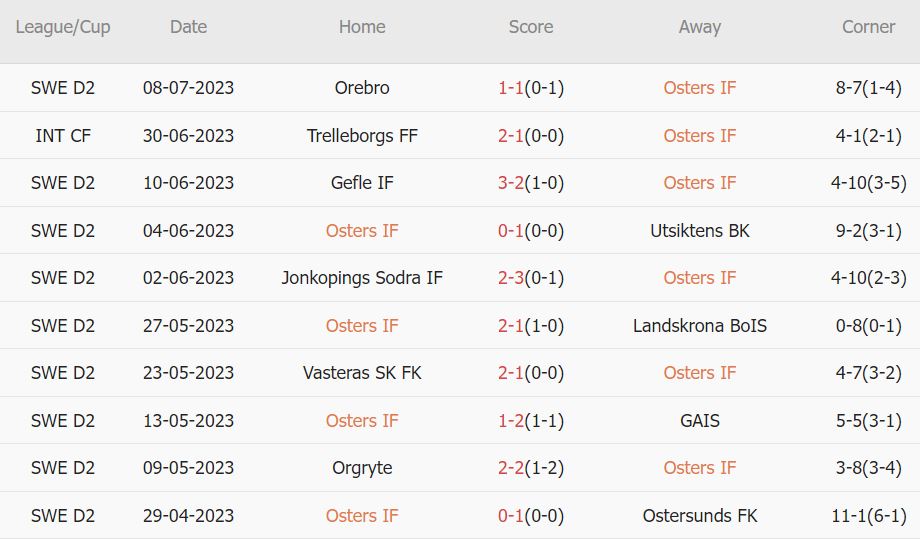Click Jonkopings Sodra IF team link
Image resolution: width=920 pixels, height=539 pixels.
(362, 278)
